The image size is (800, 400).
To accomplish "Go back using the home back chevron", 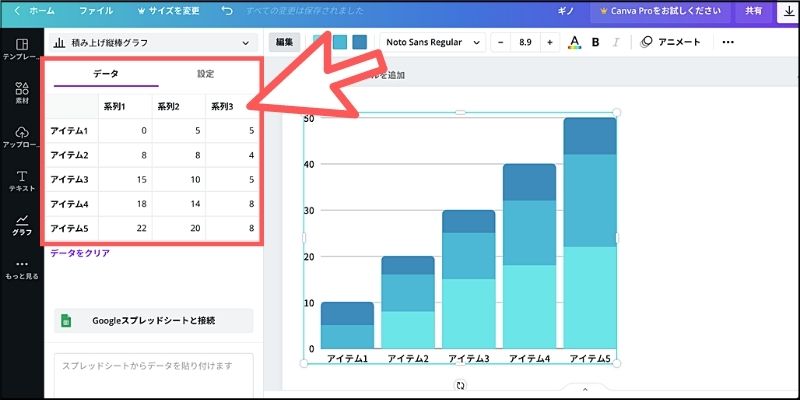I will click(x=17, y=11).
